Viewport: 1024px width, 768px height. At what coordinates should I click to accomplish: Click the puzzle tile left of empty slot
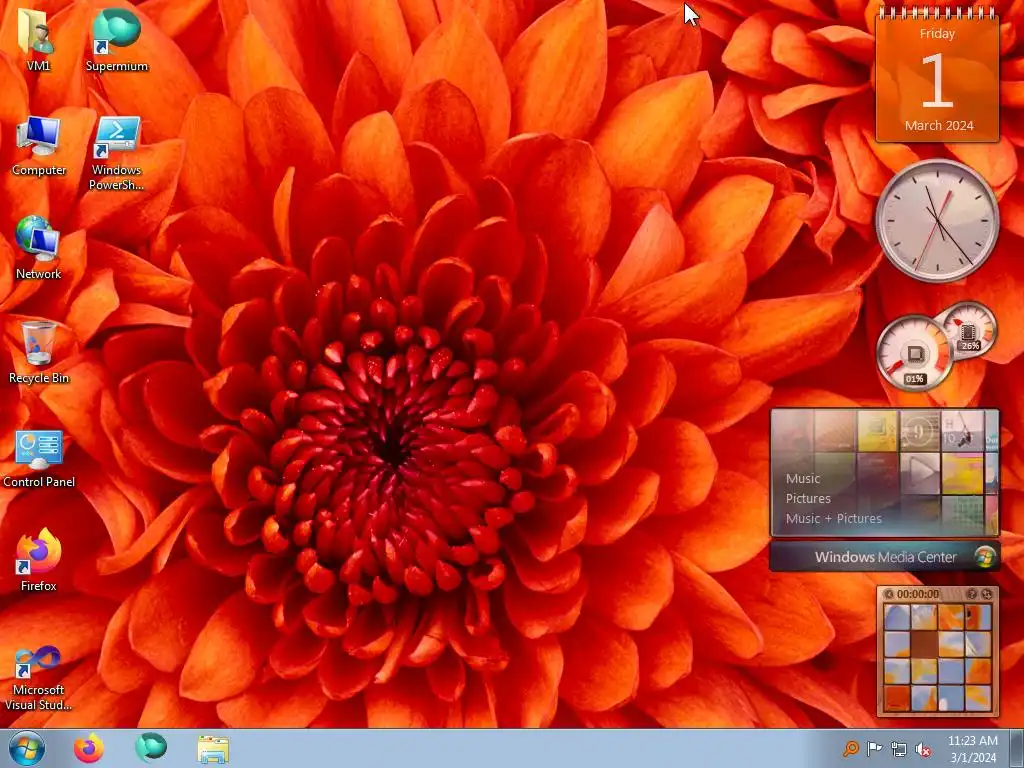[897, 644]
